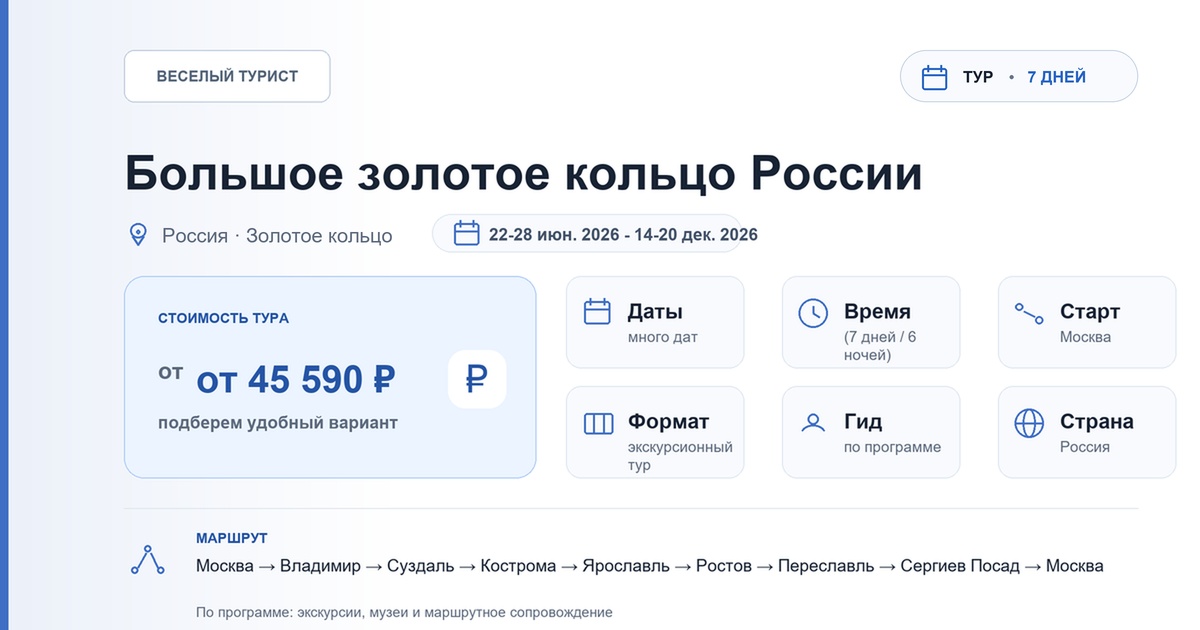Click the clock icon in the Время card
This screenshot has width=1200, height=630.
[813, 312]
